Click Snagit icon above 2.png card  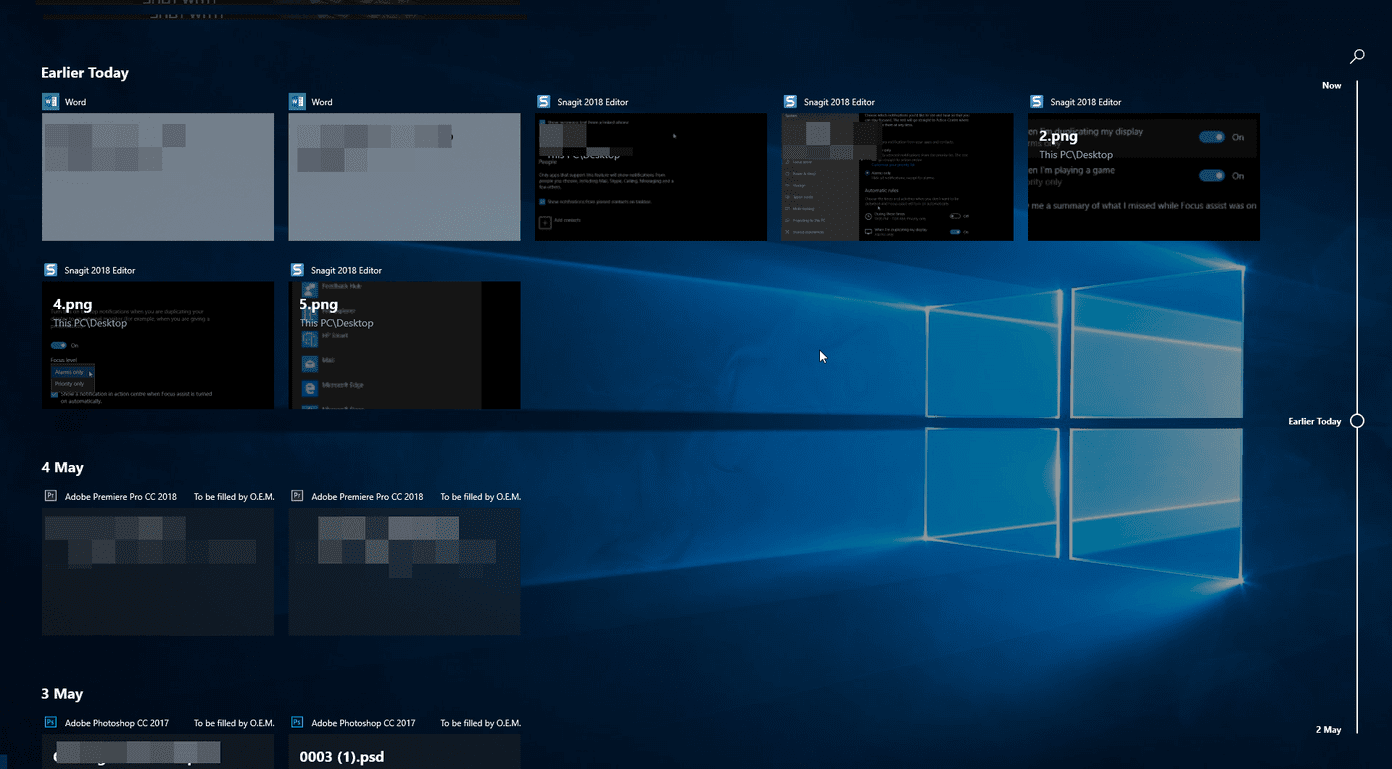point(1036,102)
